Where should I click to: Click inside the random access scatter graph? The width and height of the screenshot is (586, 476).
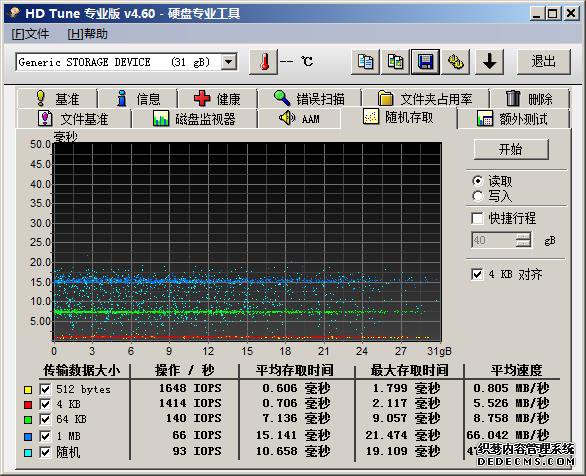pos(247,242)
